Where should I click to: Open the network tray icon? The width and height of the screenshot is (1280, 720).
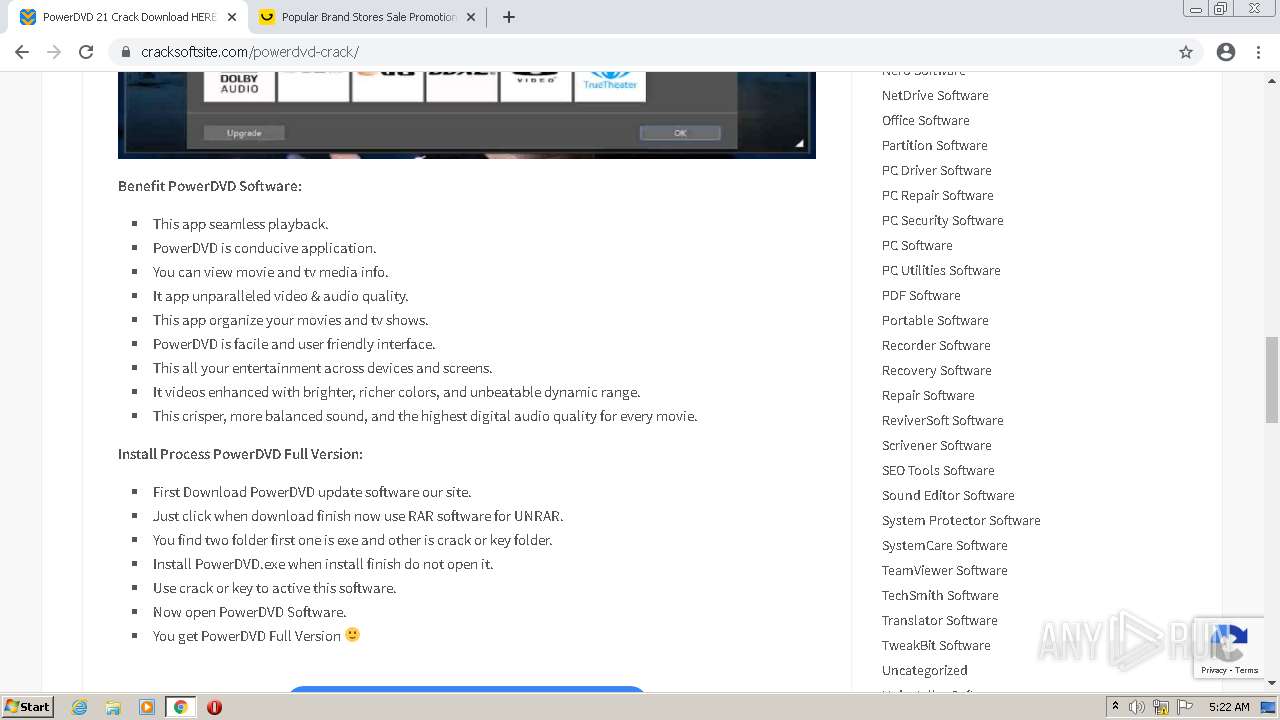click(x=1161, y=707)
